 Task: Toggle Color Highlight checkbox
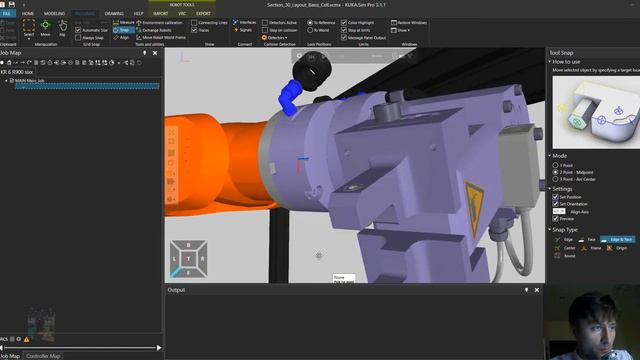[344, 23]
